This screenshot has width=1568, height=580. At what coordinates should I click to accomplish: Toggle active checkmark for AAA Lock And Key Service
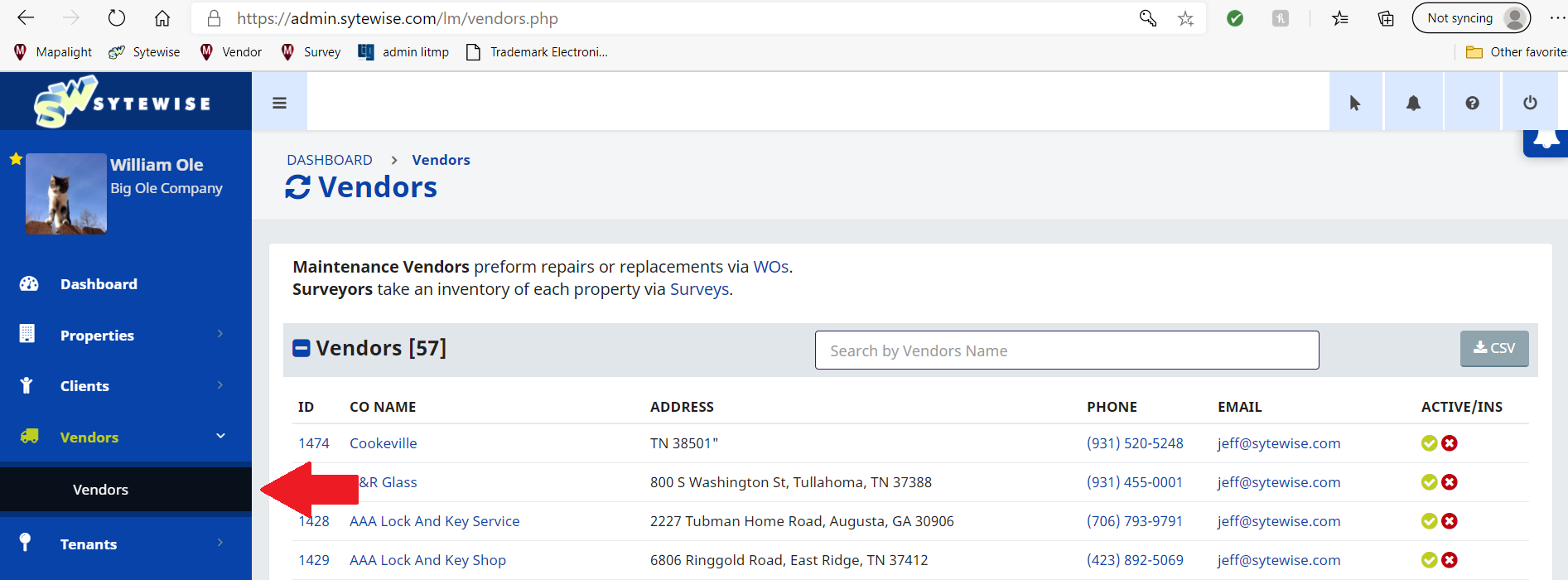[x=1429, y=521]
